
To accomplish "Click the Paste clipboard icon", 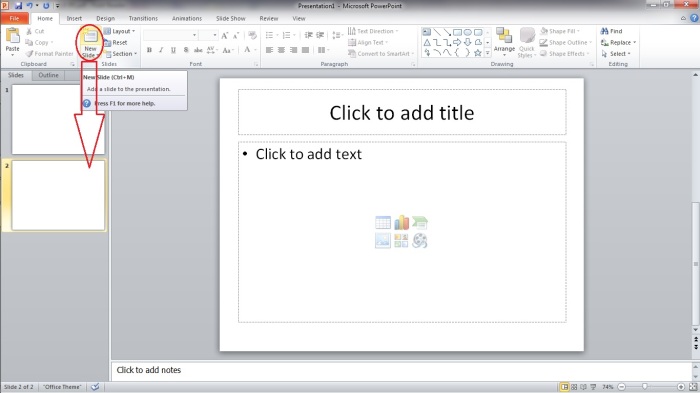I will point(12,36).
